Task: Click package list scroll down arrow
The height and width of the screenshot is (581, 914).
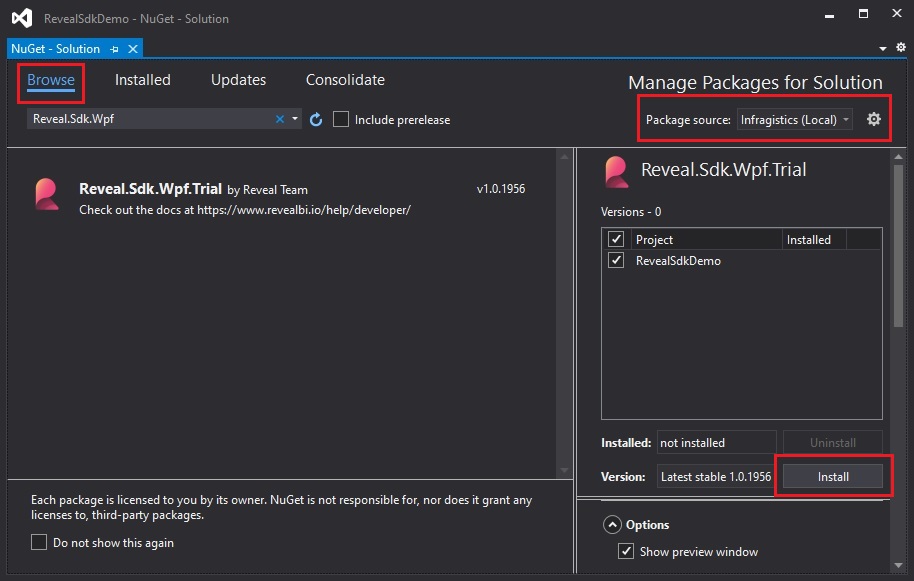Action: tap(564, 470)
